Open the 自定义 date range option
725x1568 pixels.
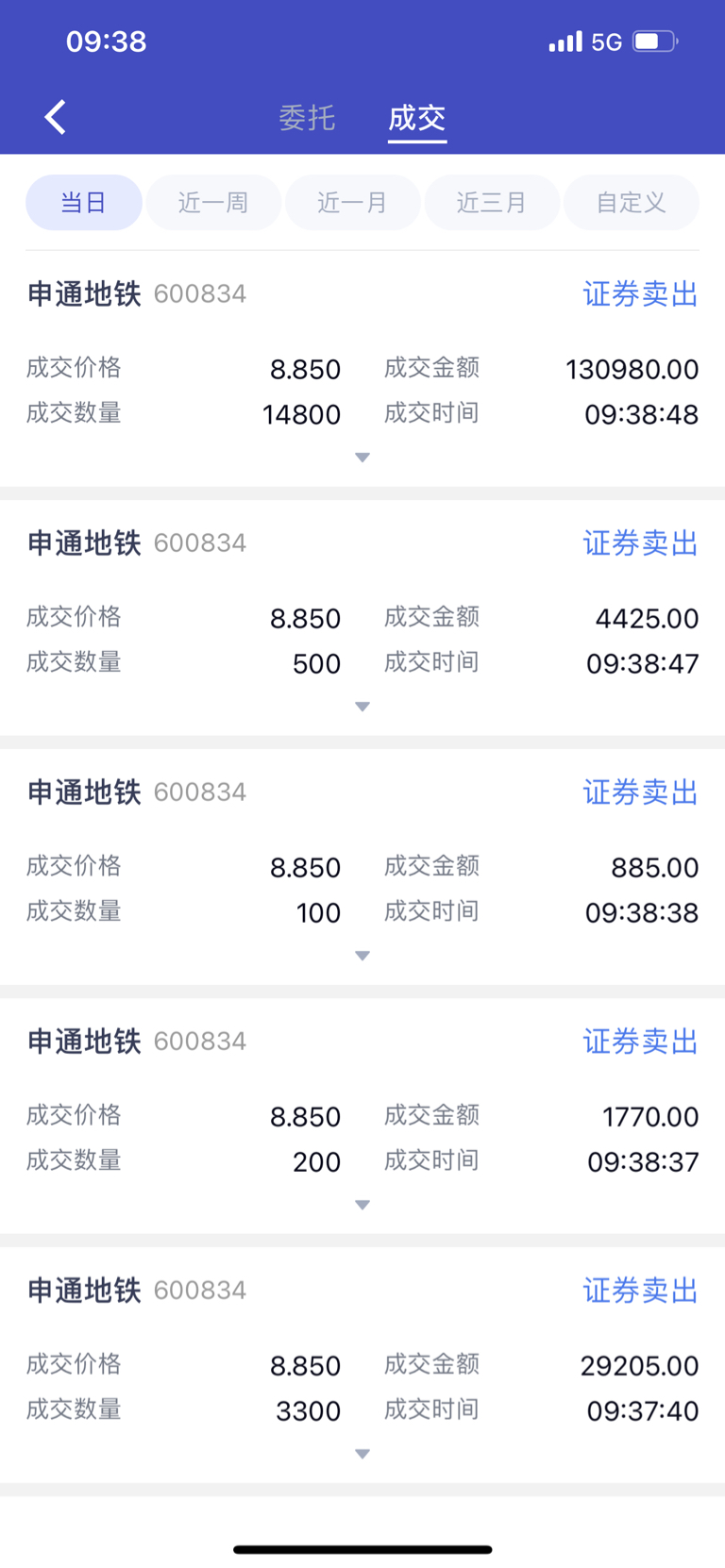tap(632, 202)
